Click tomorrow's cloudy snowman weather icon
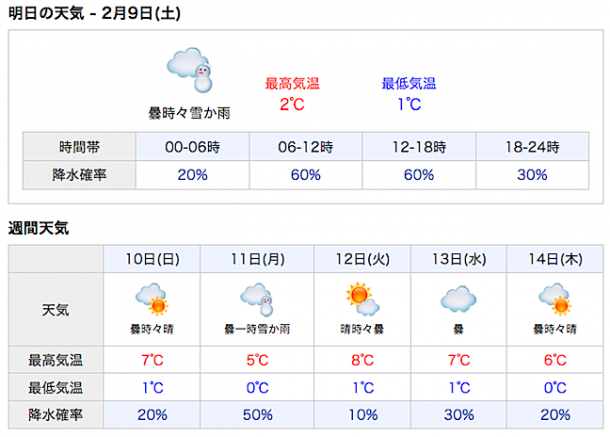Image resolution: width=610 pixels, height=437 pixels. click(189, 68)
